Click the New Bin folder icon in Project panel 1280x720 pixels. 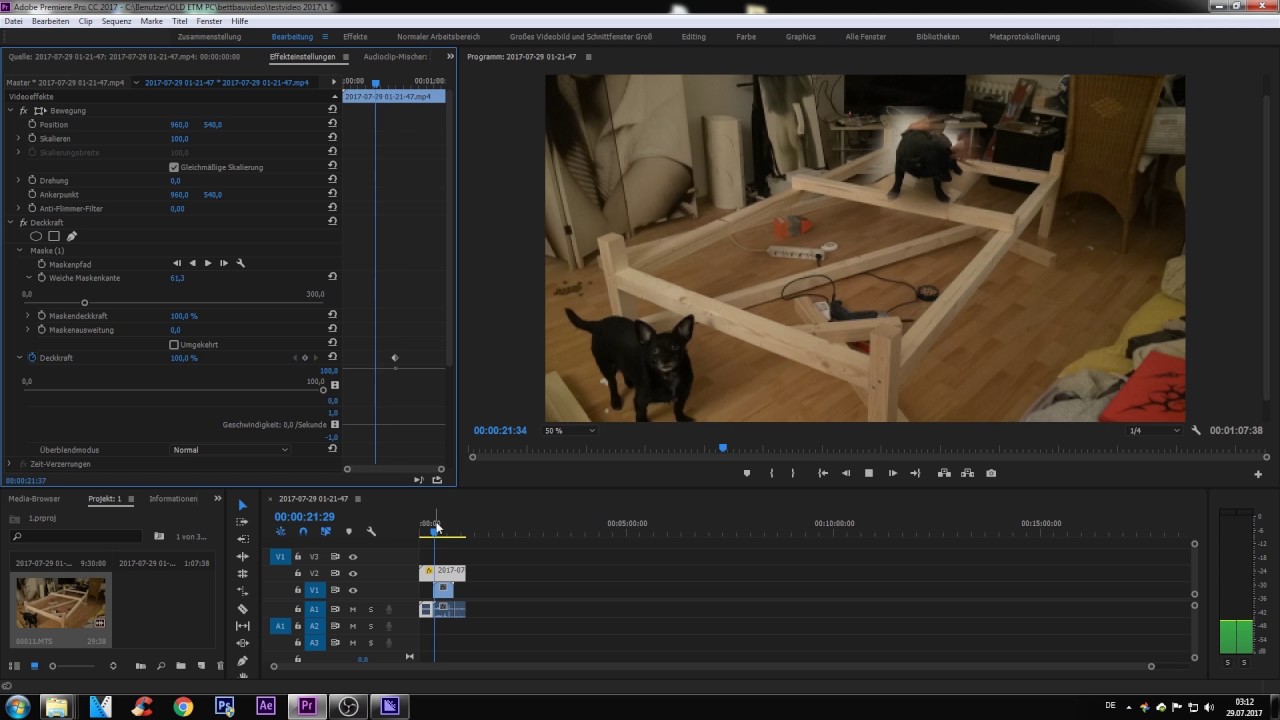(181, 666)
